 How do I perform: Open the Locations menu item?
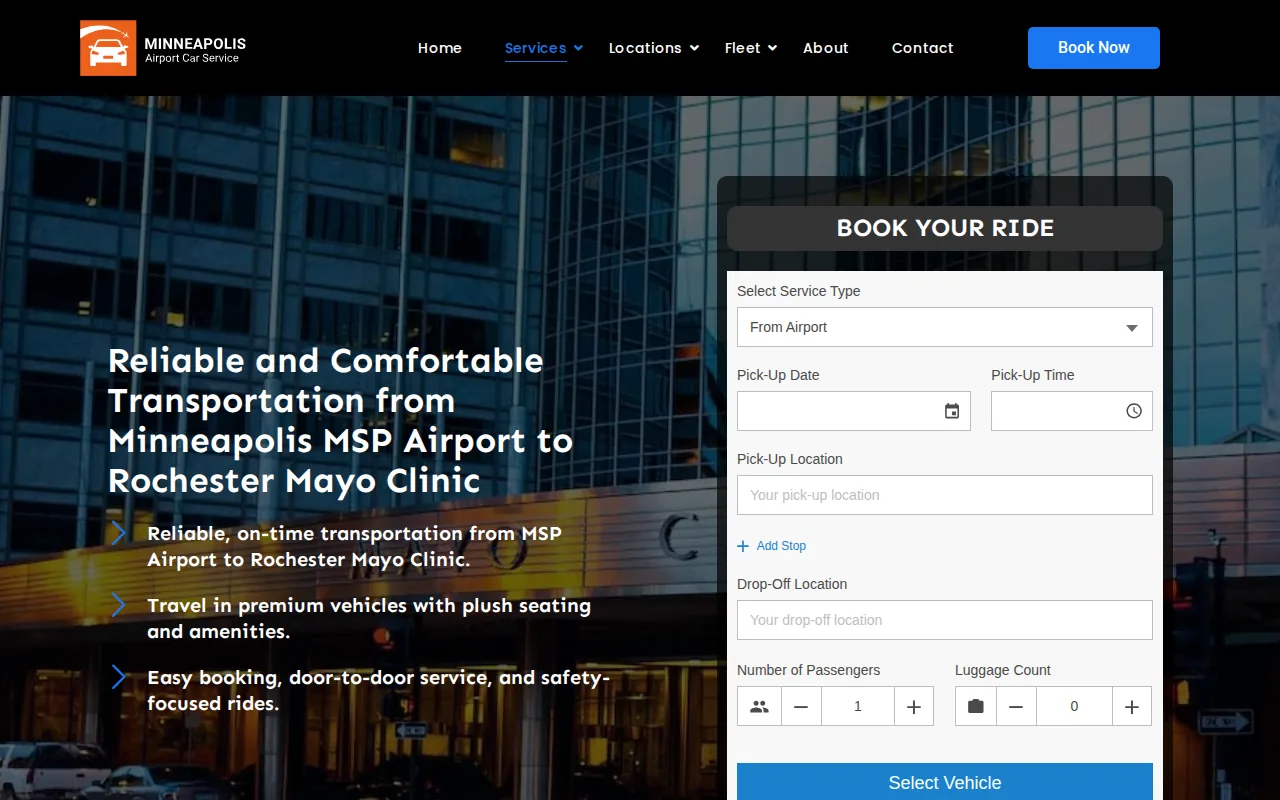click(x=645, y=48)
